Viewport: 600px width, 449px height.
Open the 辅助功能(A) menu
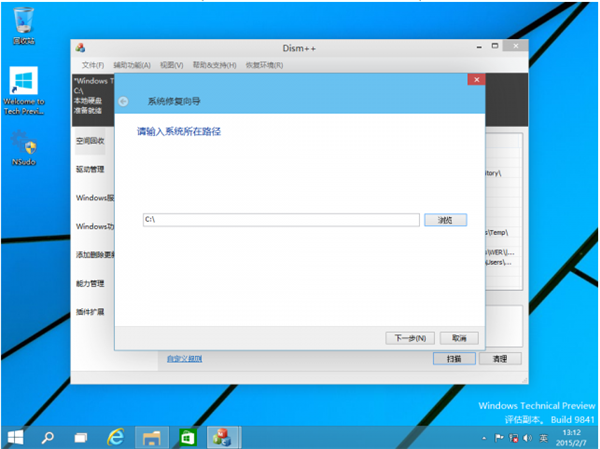(x=132, y=65)
